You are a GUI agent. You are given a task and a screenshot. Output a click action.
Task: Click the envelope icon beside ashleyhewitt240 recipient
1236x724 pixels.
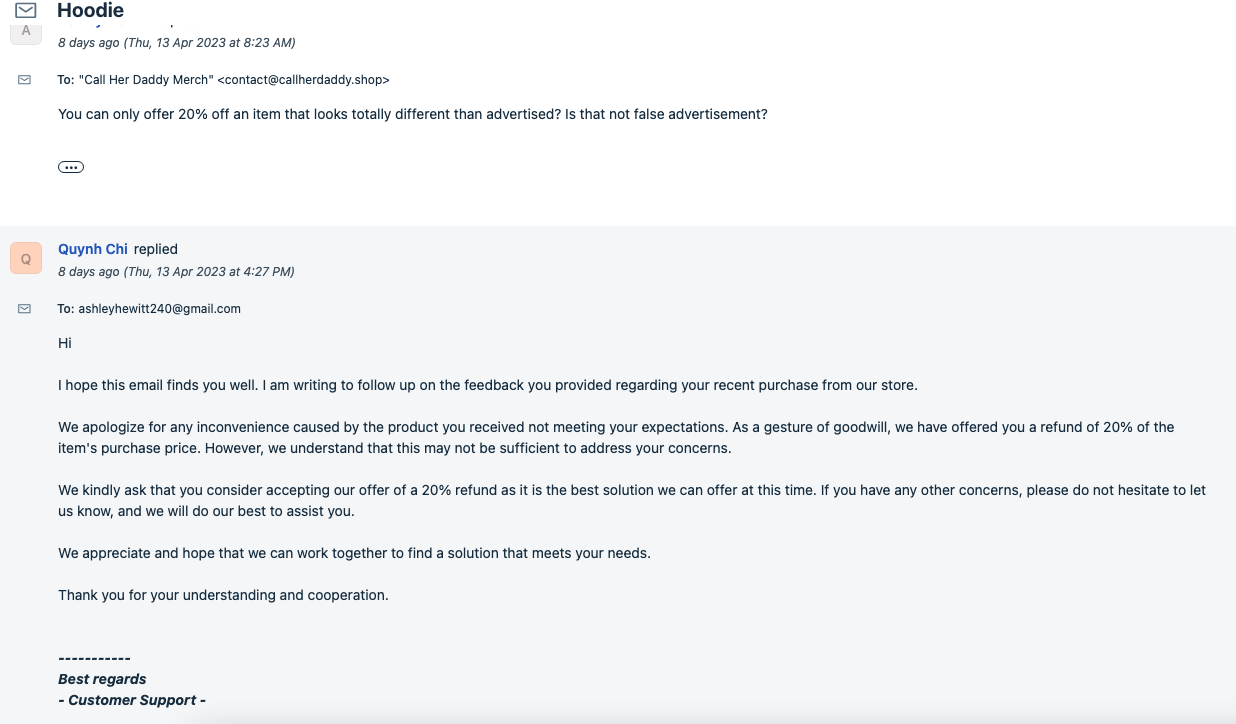[x=25, y=309]
